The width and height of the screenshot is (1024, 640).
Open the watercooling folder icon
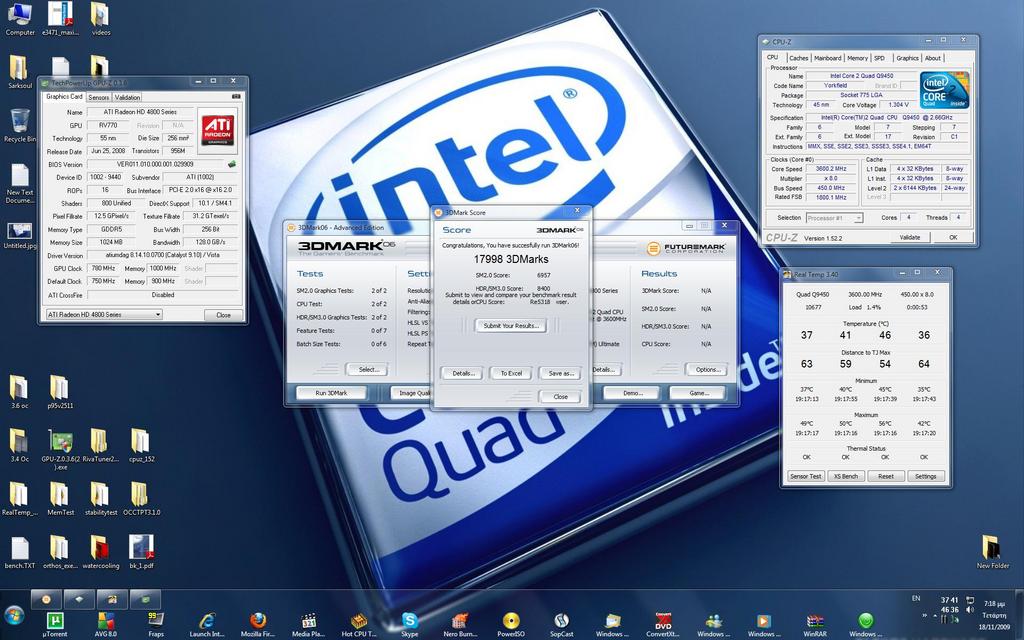tap(101, 552)
